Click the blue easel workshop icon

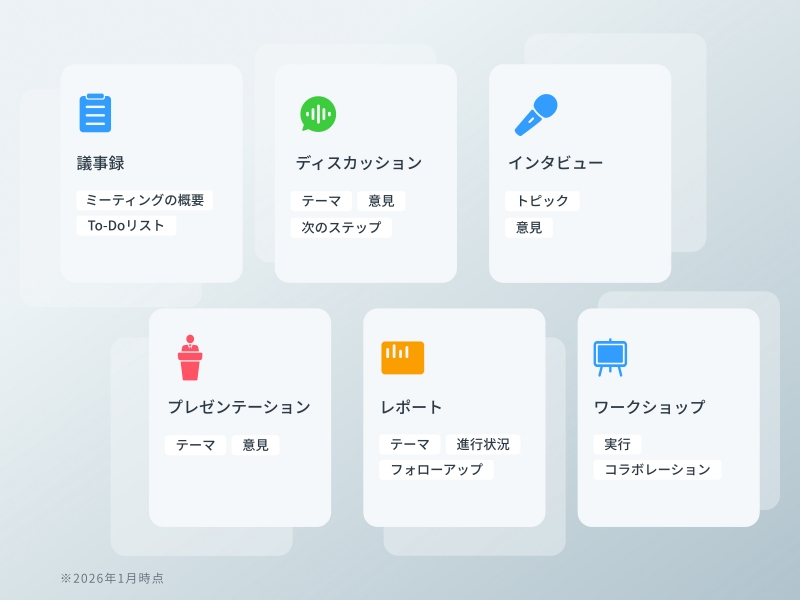coord(610,356)
